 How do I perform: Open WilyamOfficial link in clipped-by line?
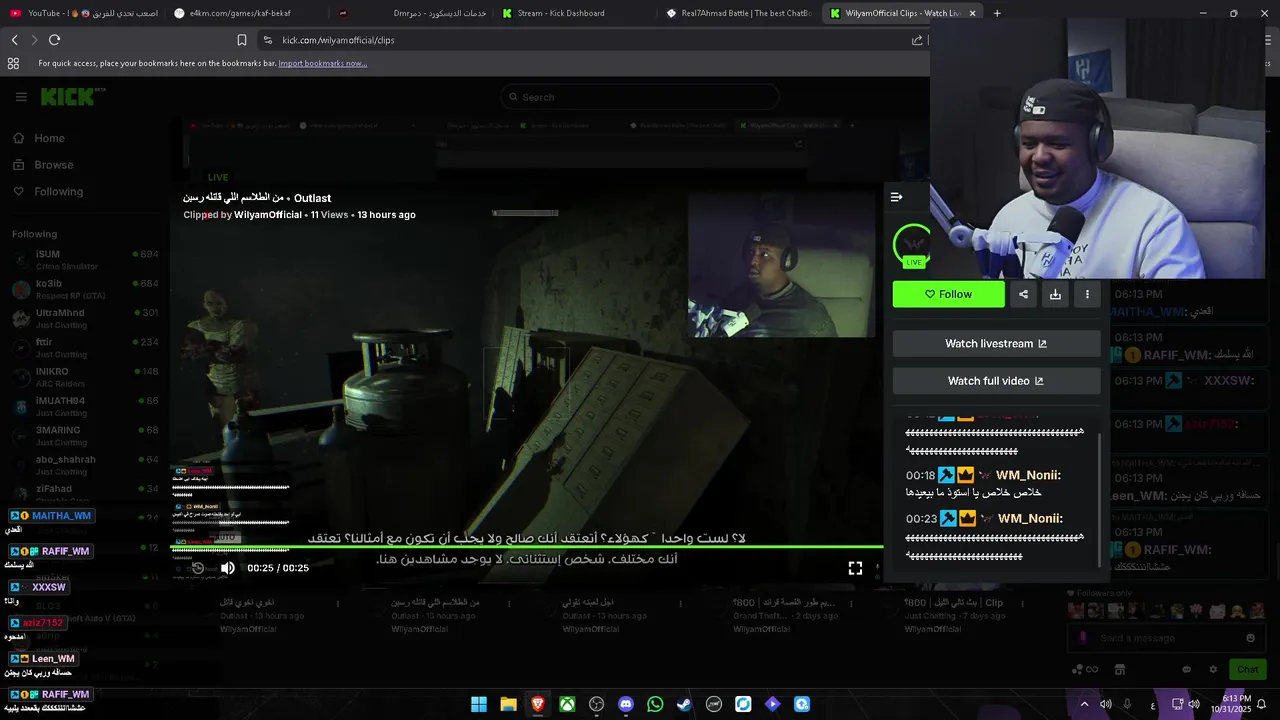(268, 215)
